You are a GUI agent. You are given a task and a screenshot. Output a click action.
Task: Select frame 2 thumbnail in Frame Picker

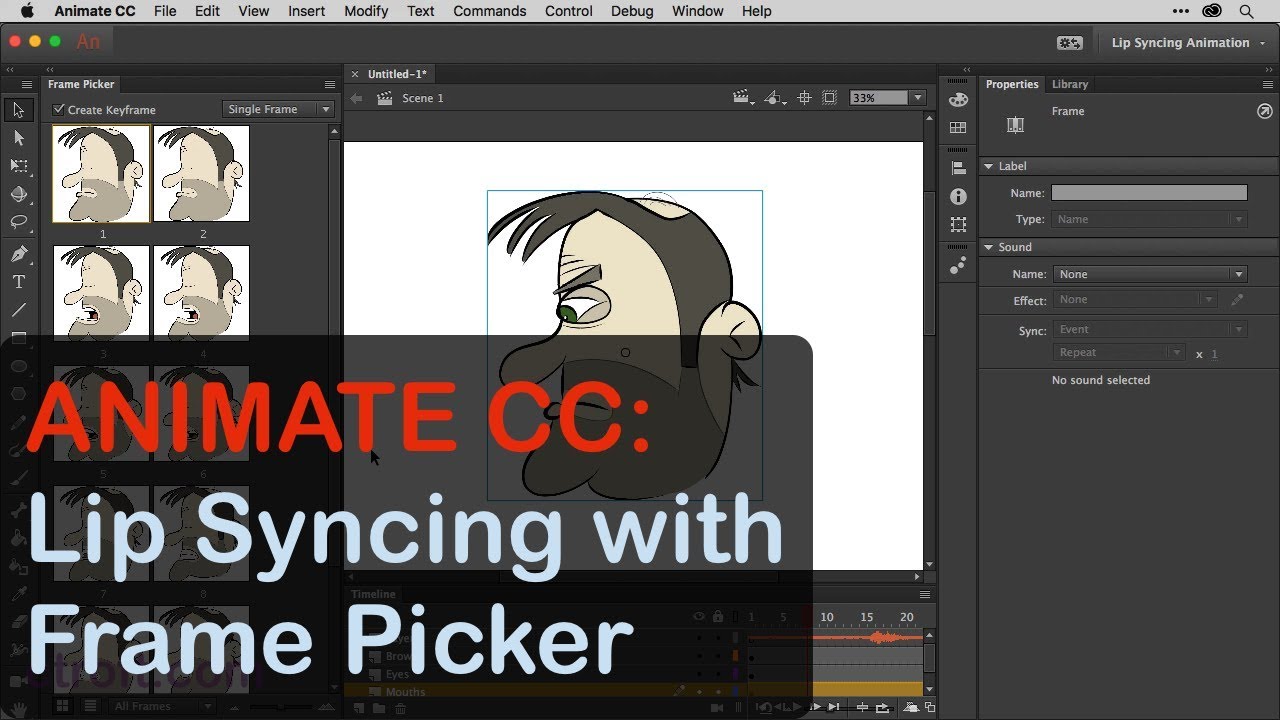[x=201, y=173]
